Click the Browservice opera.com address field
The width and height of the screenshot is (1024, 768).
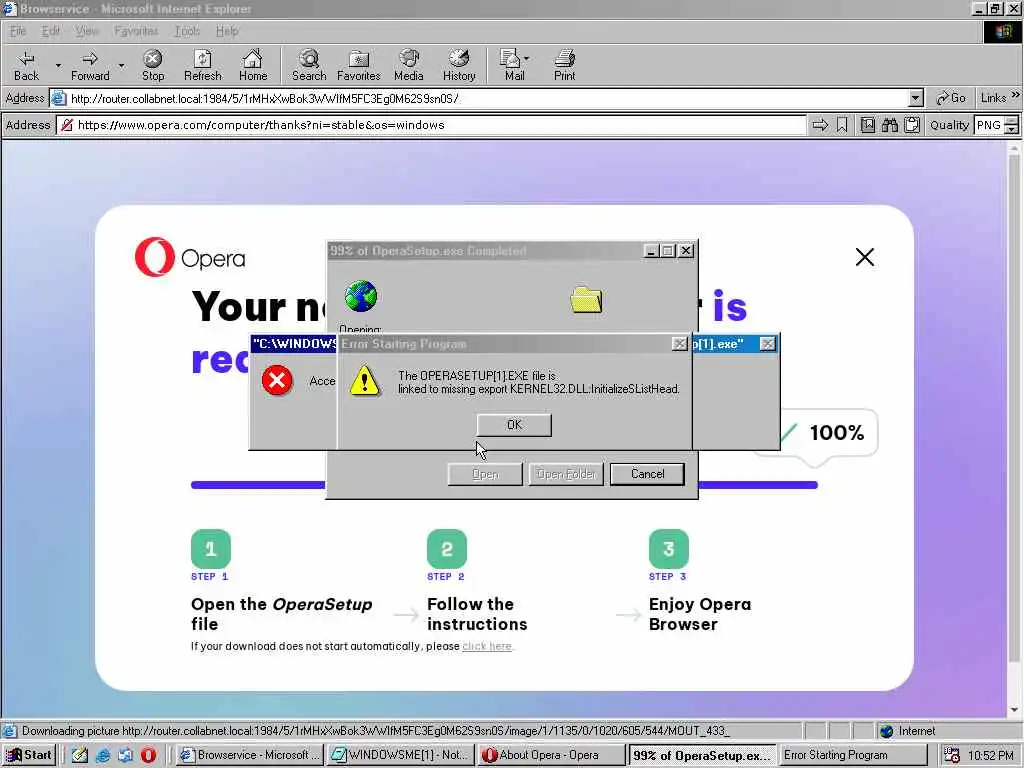431,125
